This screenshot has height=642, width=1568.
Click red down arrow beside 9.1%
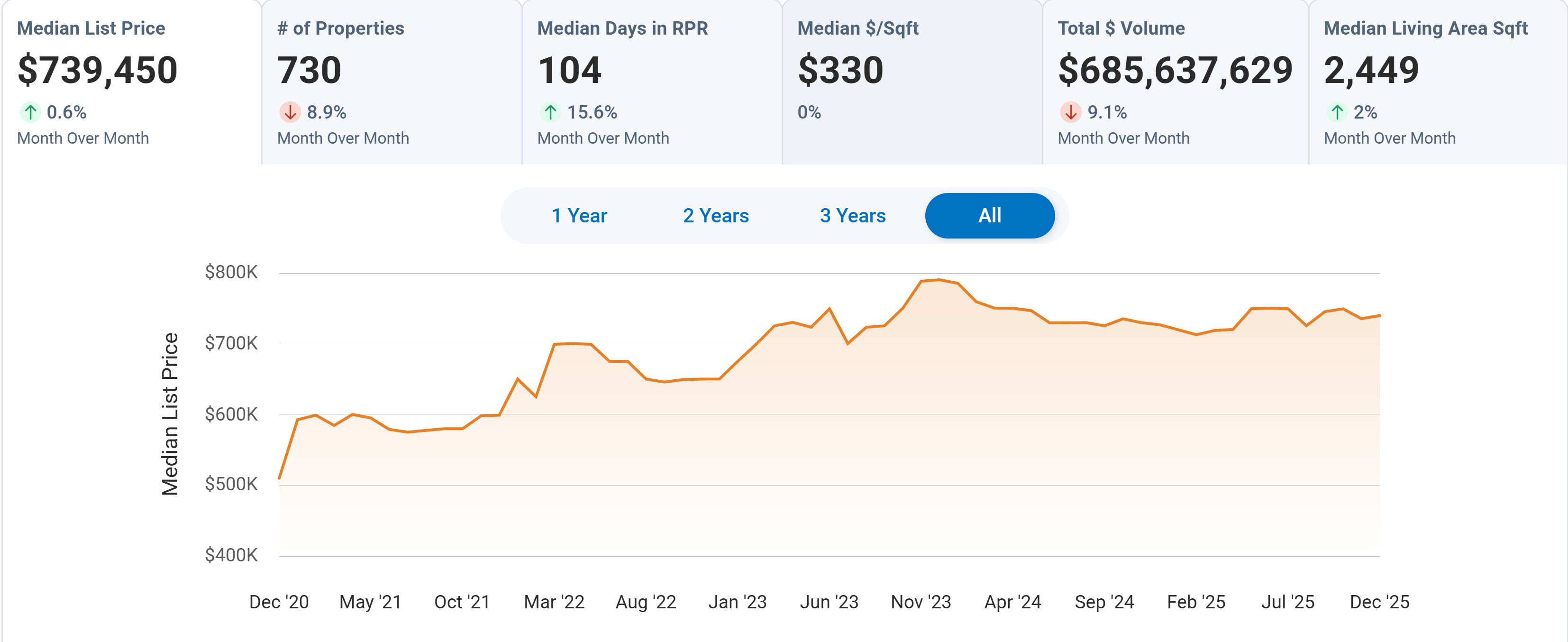[1070, 112]
